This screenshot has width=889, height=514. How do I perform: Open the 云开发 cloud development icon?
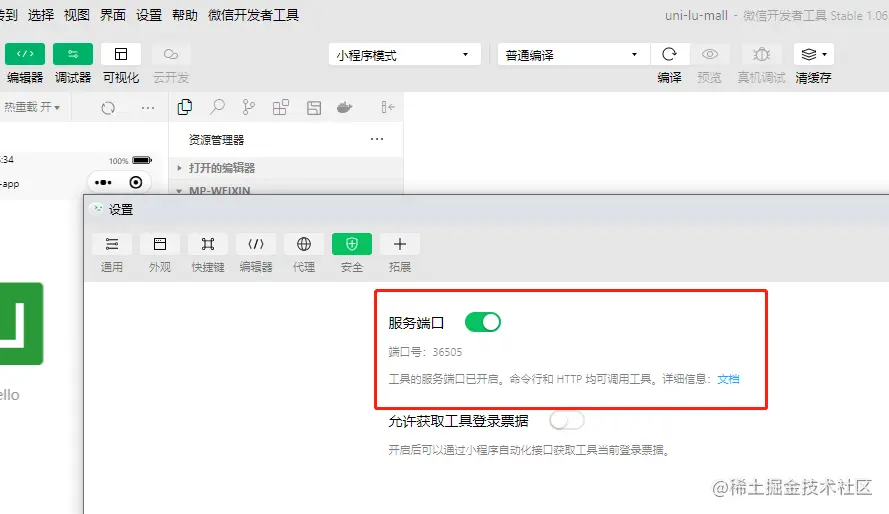pos(171,54)
